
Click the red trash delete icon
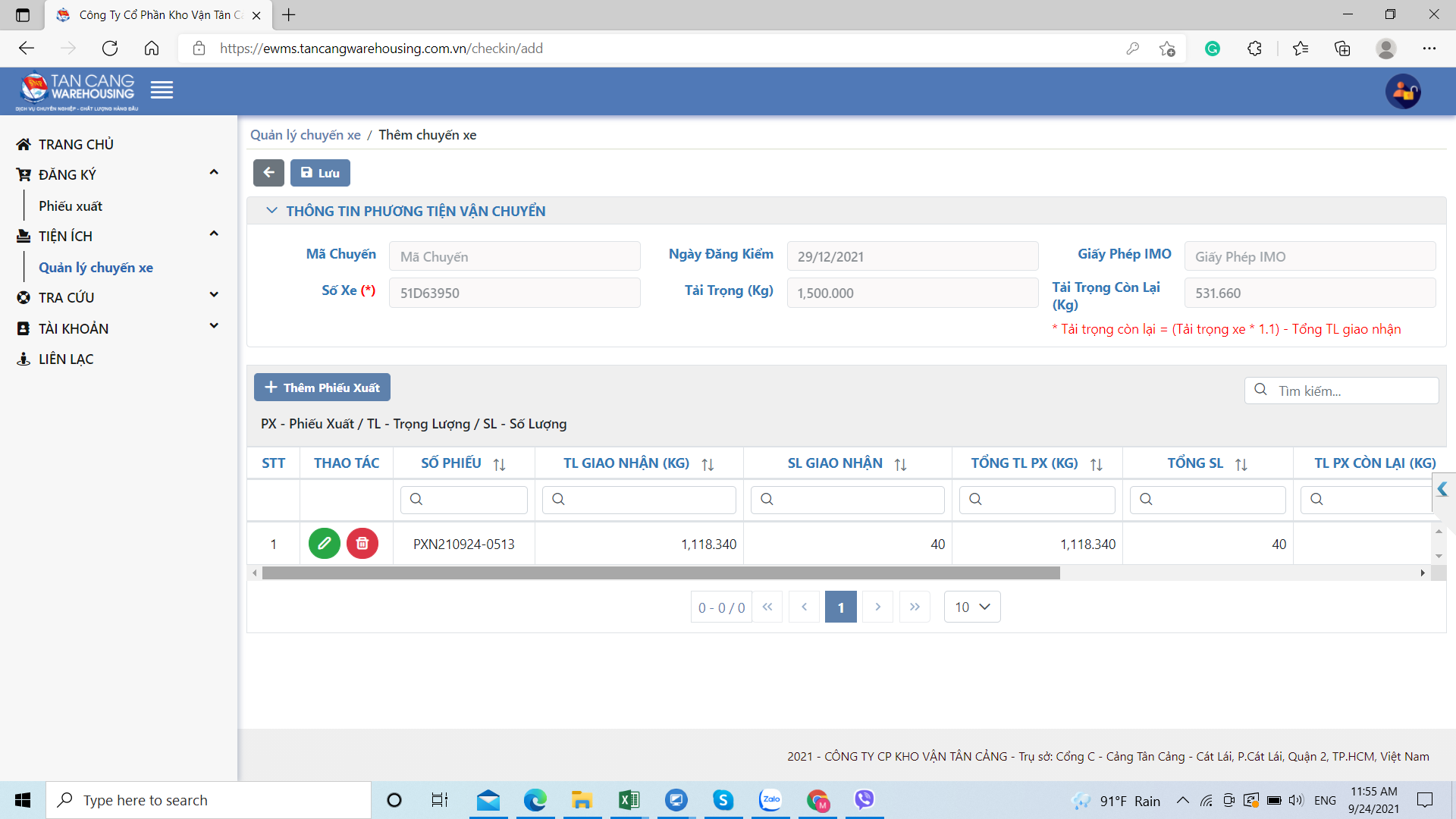[x=362, y=543]
